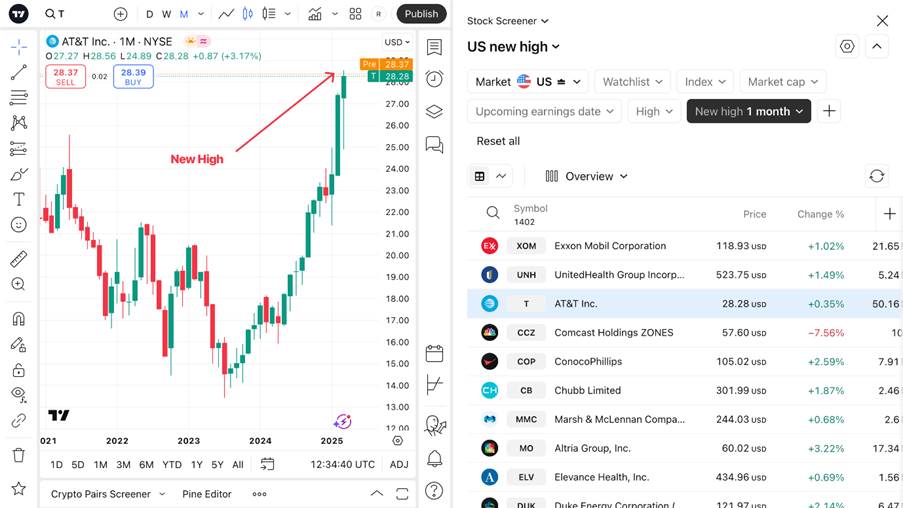903x508 pixels.
Task: Switch chart interval to D
Action: [150, 14]
